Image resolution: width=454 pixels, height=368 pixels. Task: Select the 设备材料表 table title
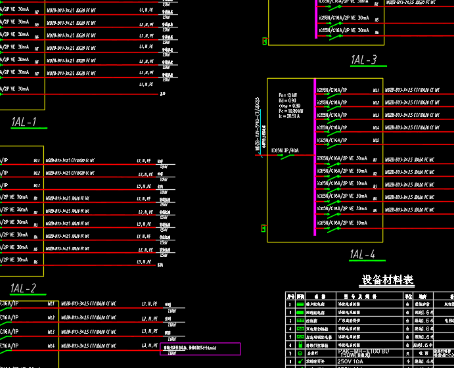click(388, 280)
